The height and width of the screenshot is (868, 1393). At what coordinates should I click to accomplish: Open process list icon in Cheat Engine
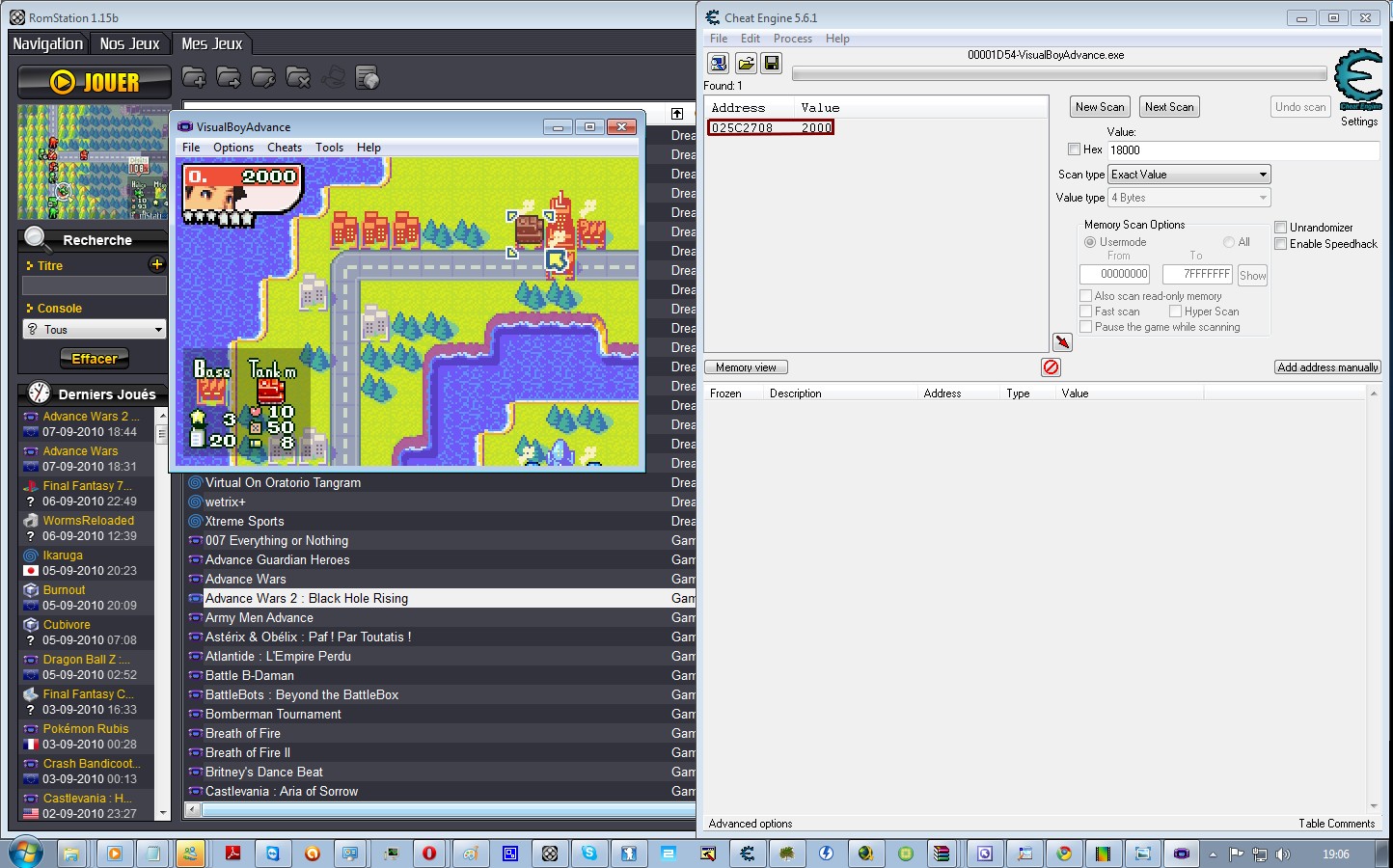(x=718, y=64)
